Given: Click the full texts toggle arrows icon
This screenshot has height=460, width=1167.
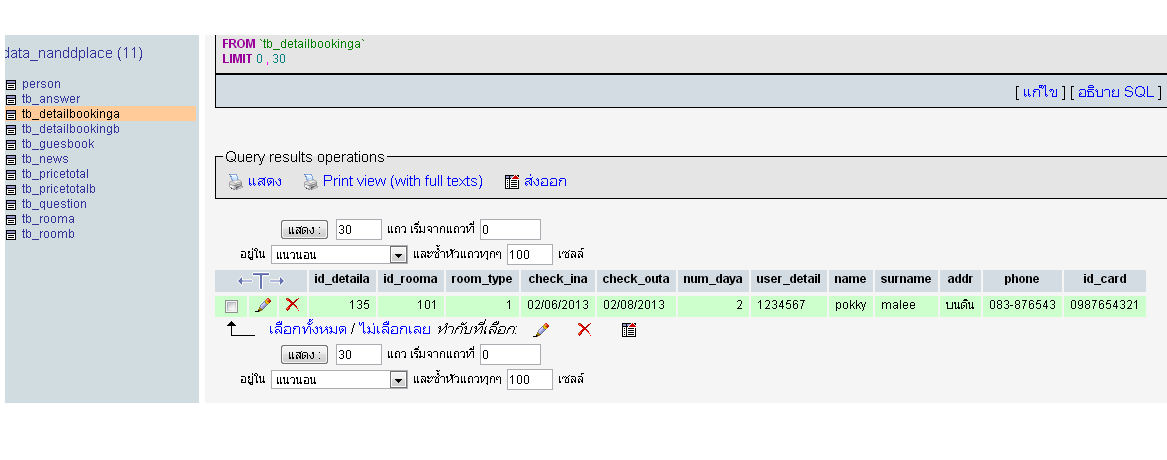Looking at the screenshot, I should point(261,281).
